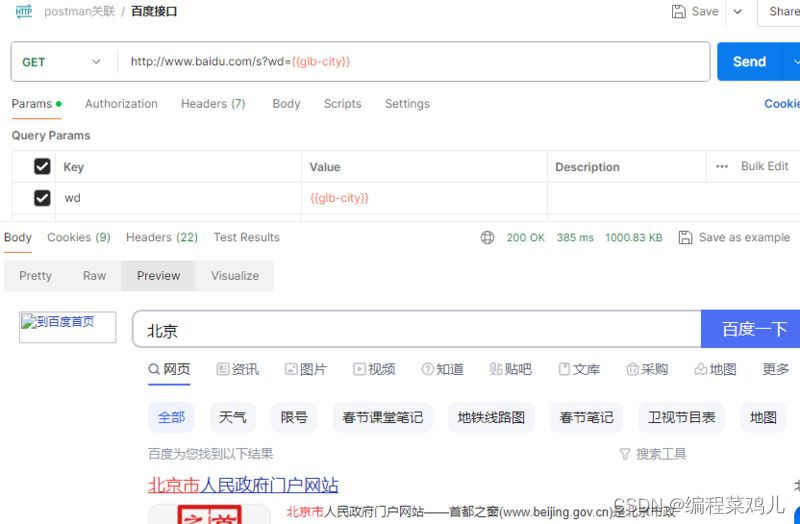Select the response Body tab
The image size is (800, 524).
18,238
